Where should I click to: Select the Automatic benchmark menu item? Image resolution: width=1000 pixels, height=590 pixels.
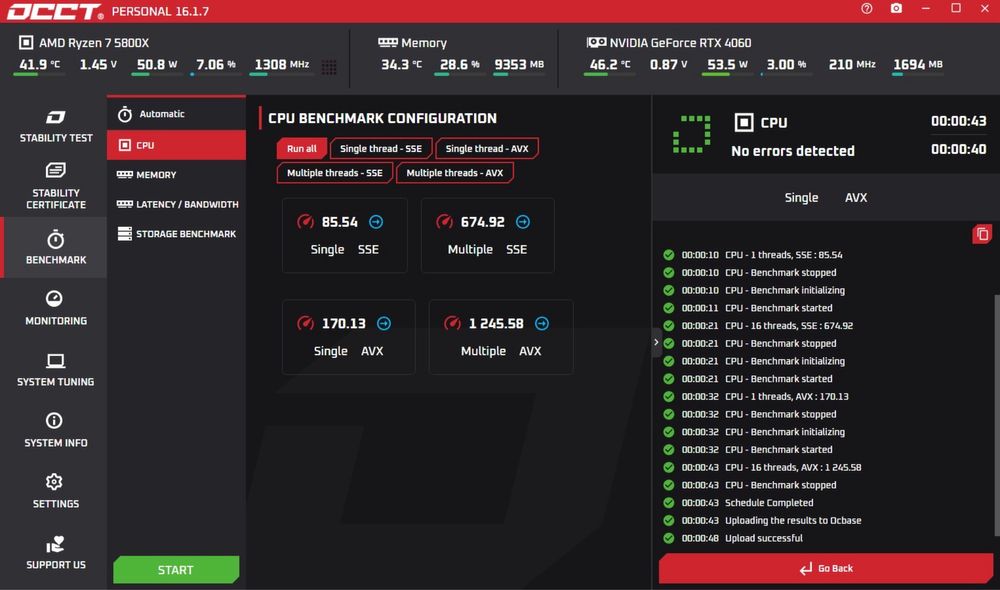click(x=177, y=114)
